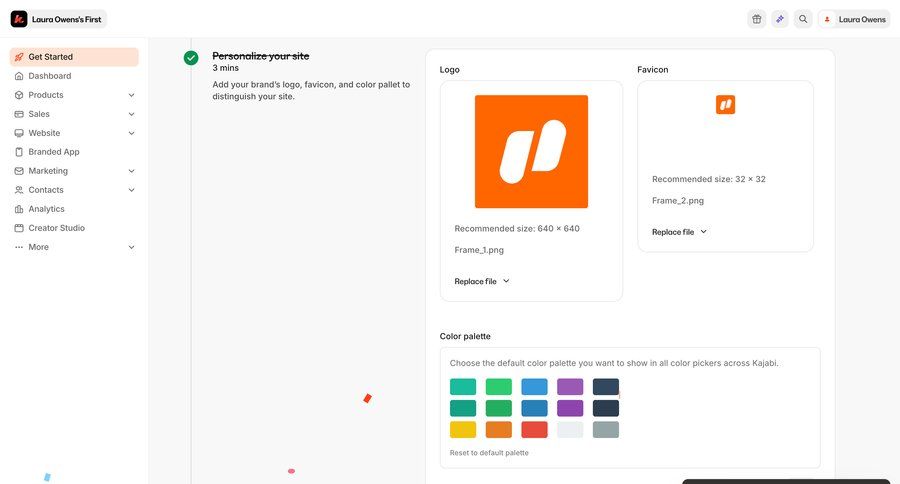Open the Laura Owens's First site switcher
This screenshot has width=900, height=484.
click(58, 19)
